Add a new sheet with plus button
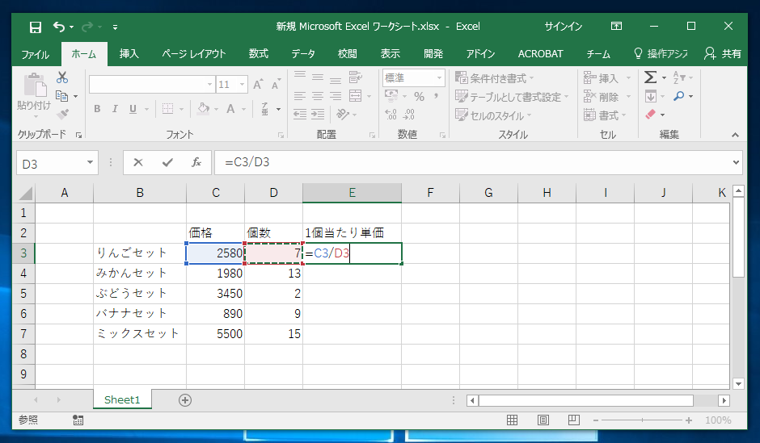 click(x=185, y=400)
